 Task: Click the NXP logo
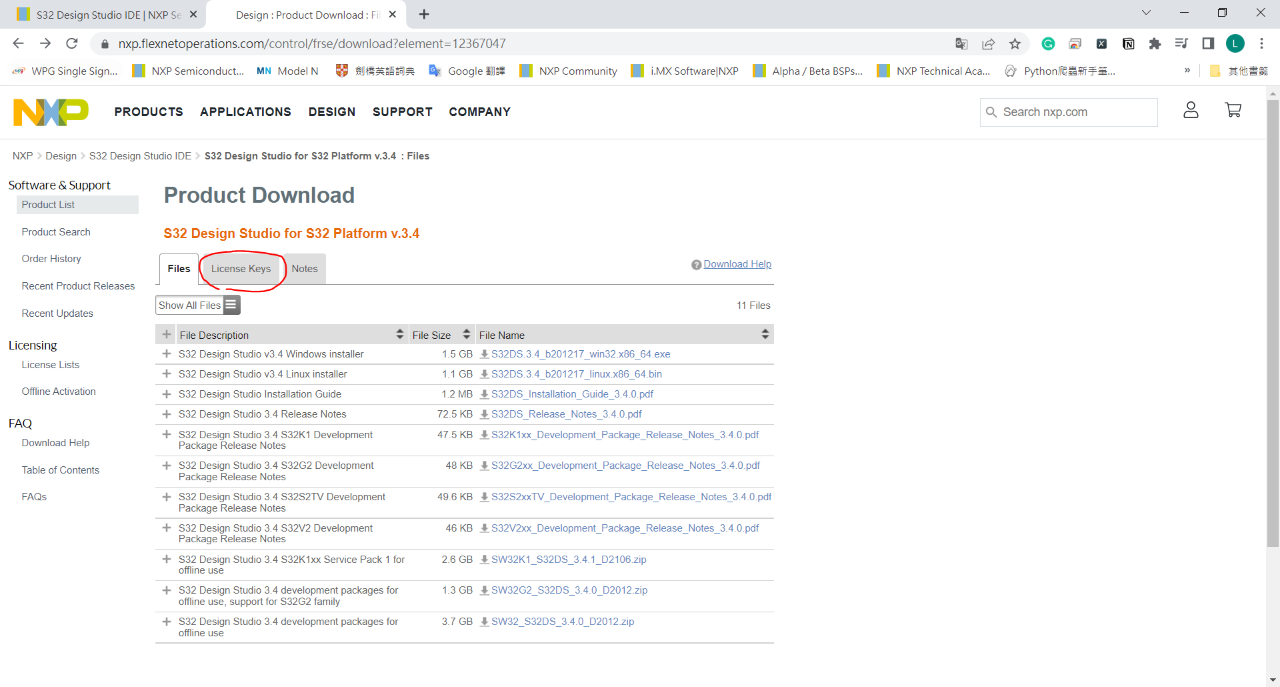click(x=51, y=112)
